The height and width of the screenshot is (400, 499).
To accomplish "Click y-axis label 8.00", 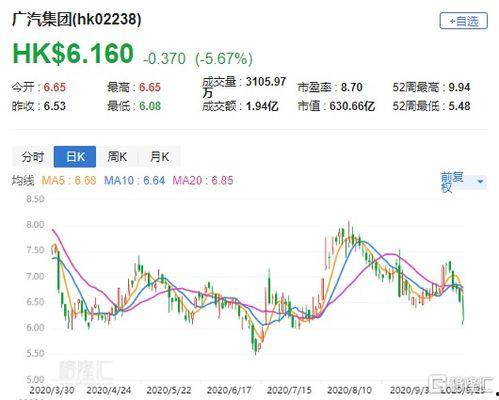I will point(35,225).
